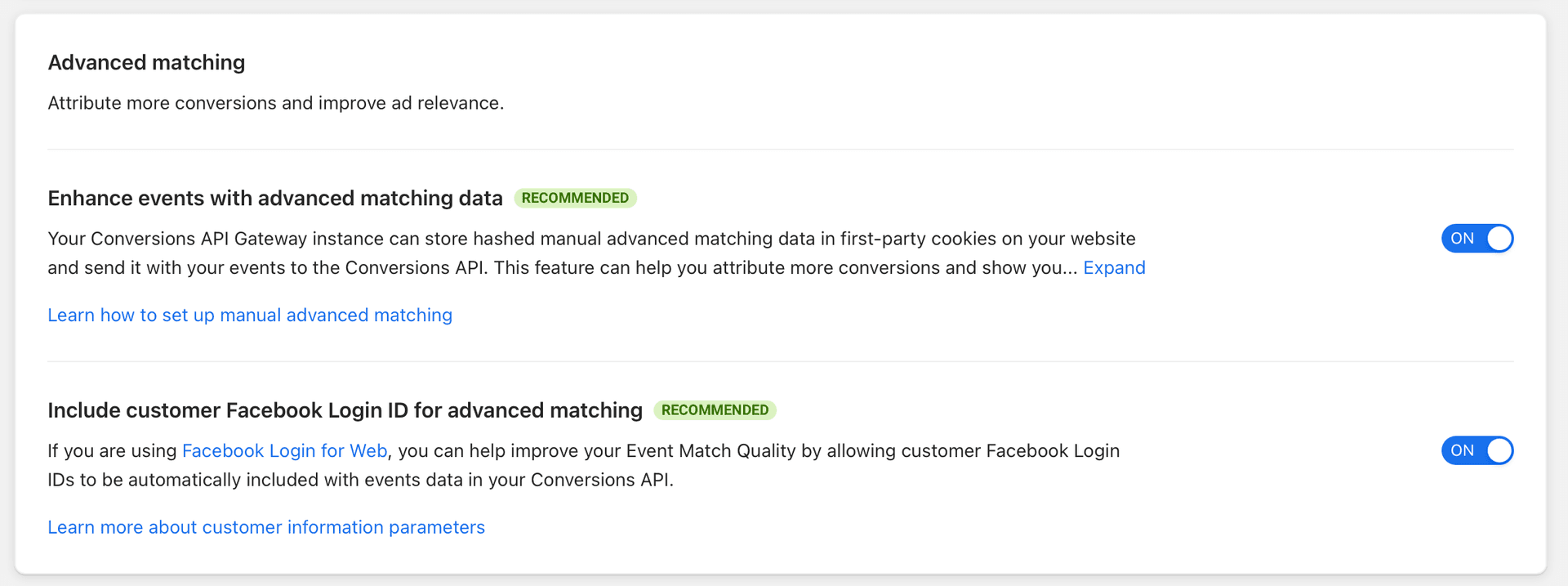Click the RECOMMENDED badge beside Facebook Login ID
This screenshot has width=1568, height=586.
715,409
